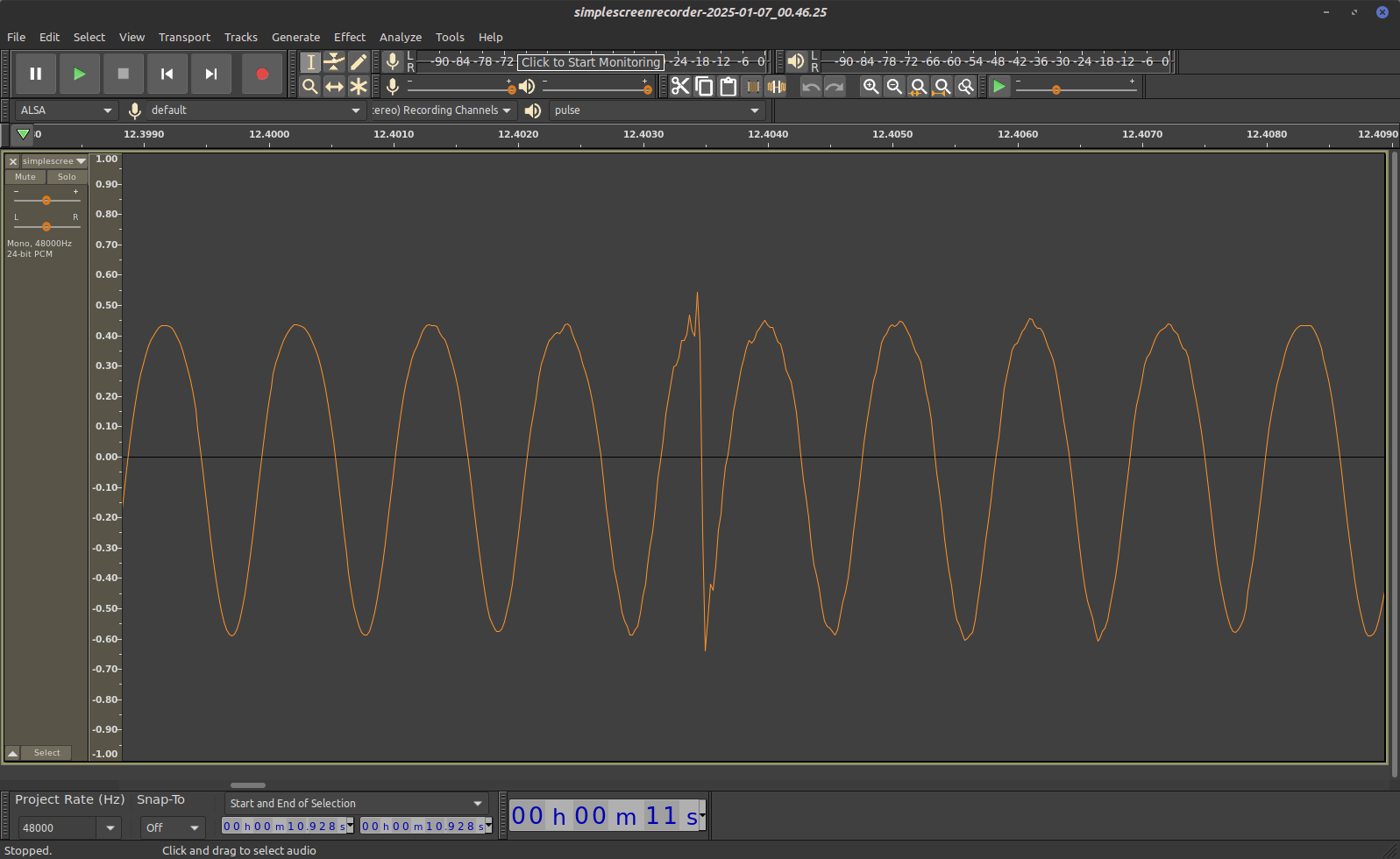Click the Zoom Out icon
Image resolution: width=1400 pixels, height=859 pixels.
[x=894, y=86]
